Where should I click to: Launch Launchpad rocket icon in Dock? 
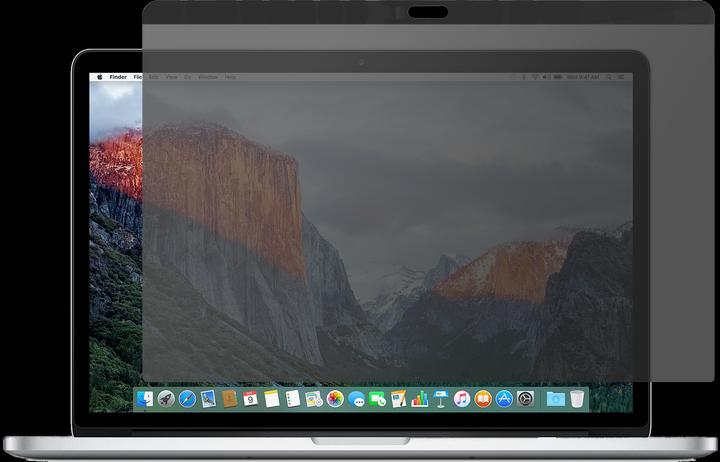point(166,399)
